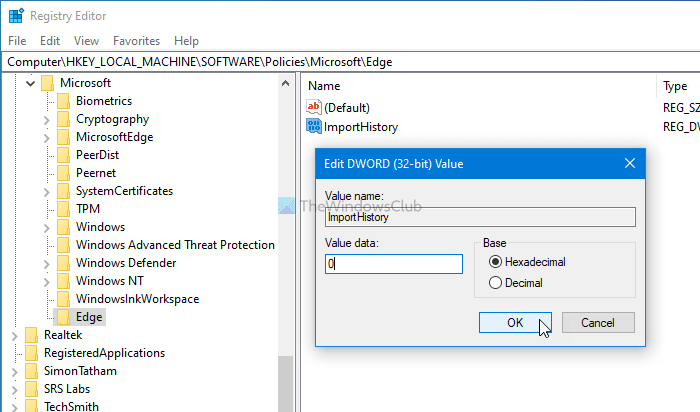Image resolution: width=700 pixels, height=412 pixels.
Task: Expand the MicrosoftEdge key
Action: click(x=46, y=137)
